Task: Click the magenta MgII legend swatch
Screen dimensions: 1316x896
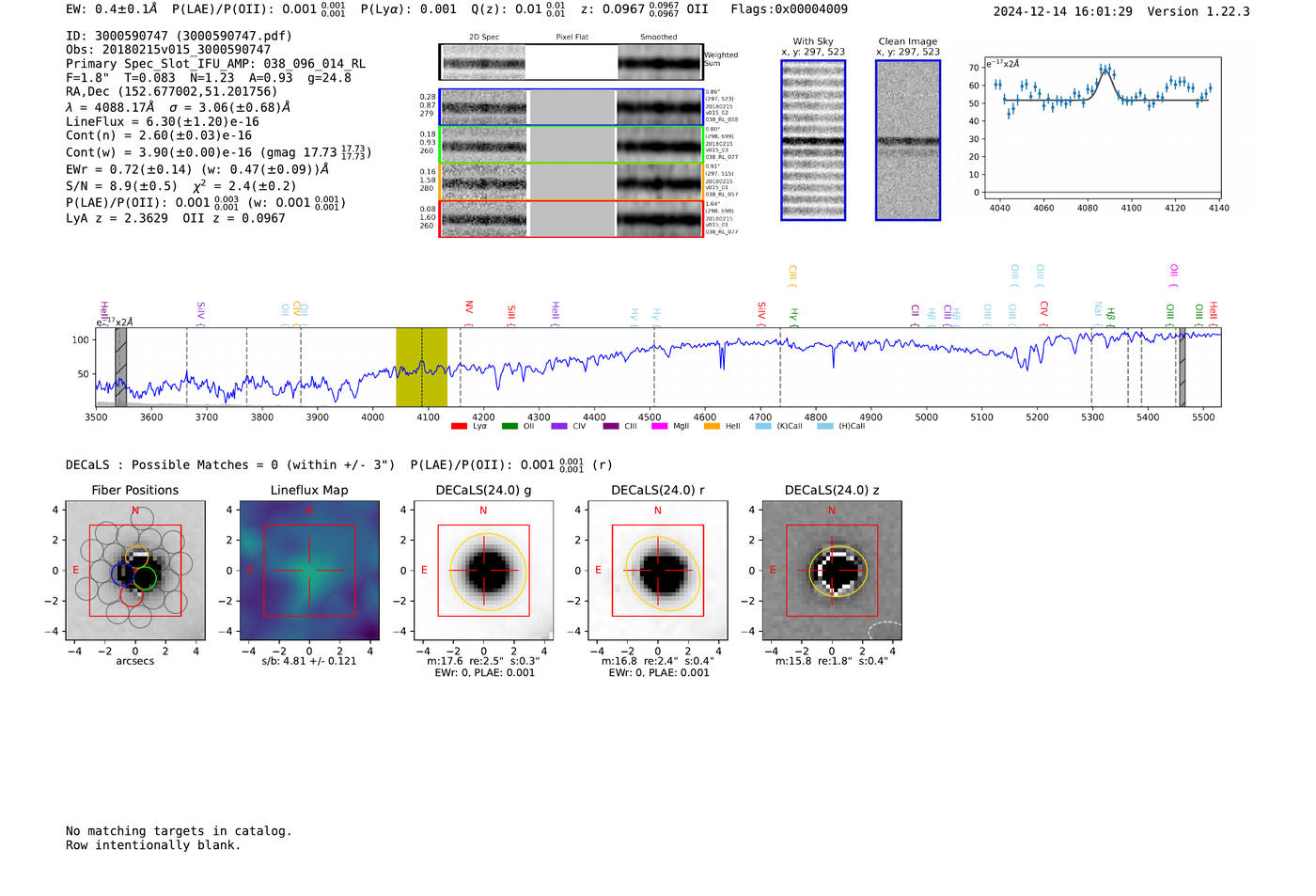Action: [660, 426]
